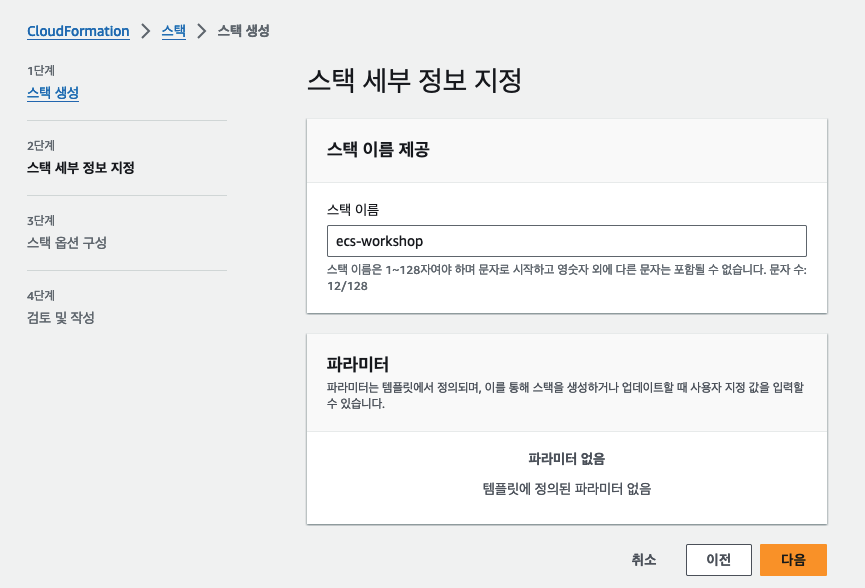Select step 2 스택 세부 정보 지정
The image size is (865, 588).
click(x=81, y=168)
